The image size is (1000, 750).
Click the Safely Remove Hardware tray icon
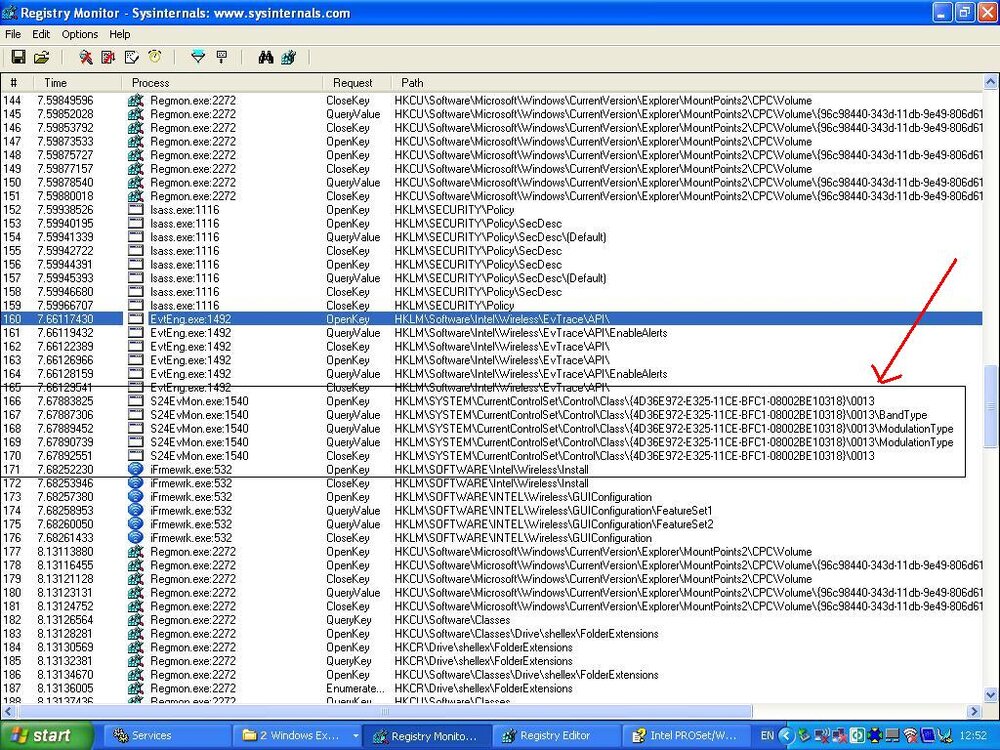coord(804,736)
